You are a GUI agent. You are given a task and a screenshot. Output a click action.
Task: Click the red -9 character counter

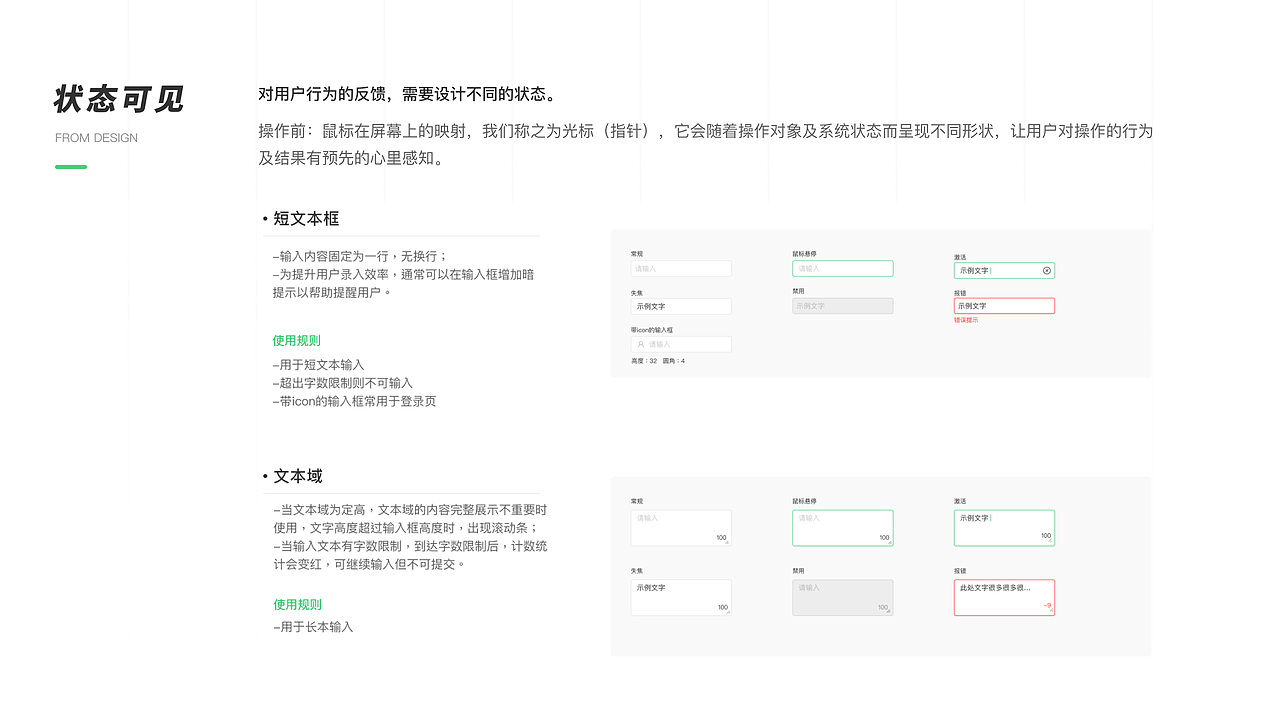tap(1047, 605)
